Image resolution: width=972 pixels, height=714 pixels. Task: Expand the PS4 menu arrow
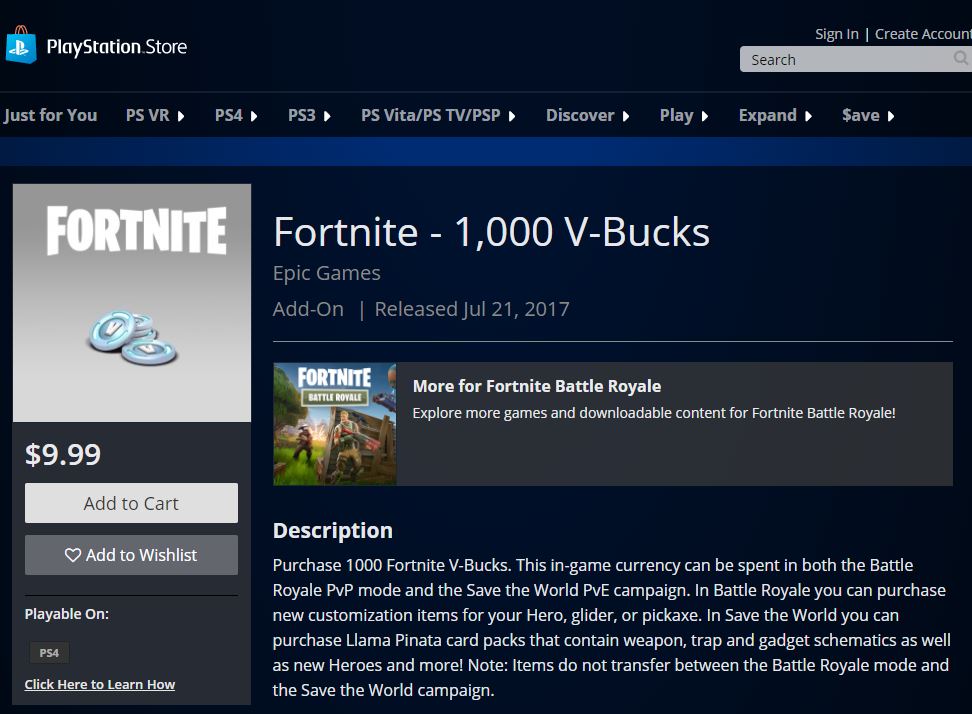(254, 116)
